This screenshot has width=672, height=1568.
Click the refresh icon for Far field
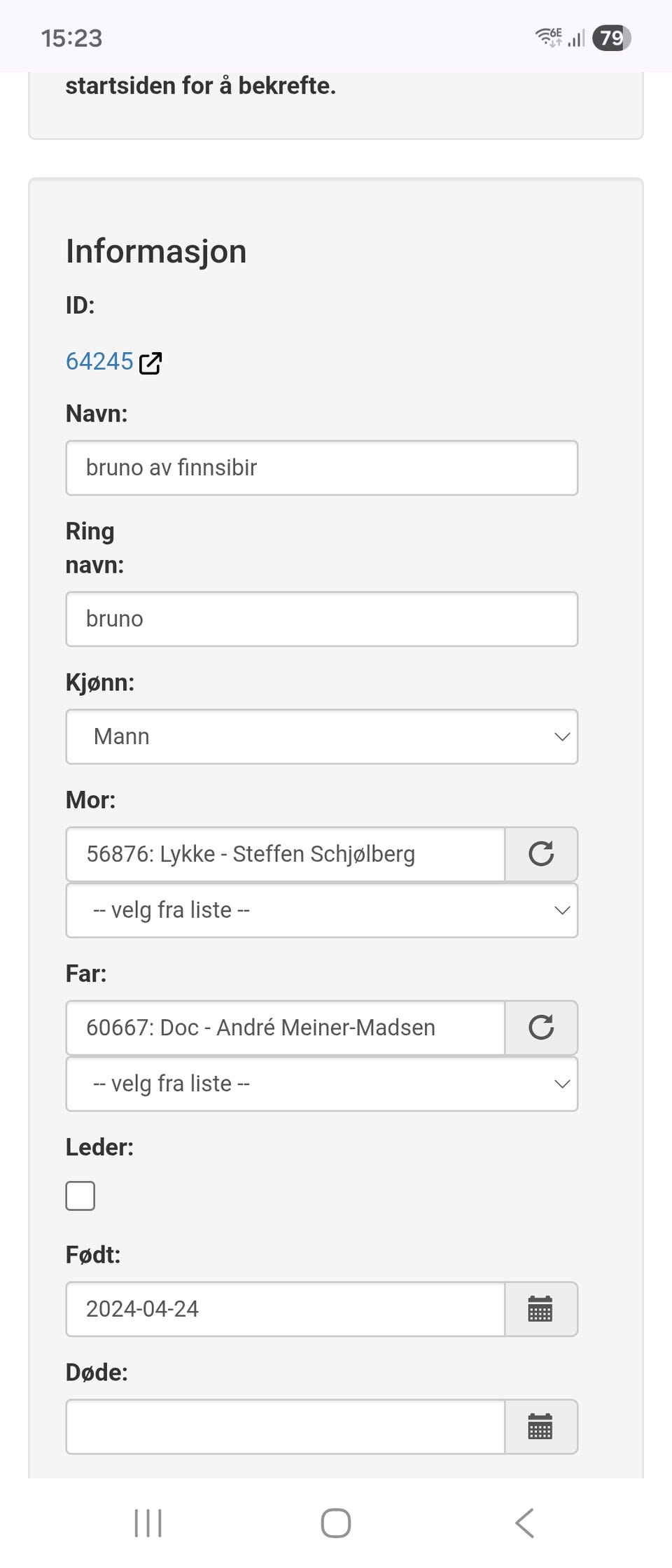pyautogui.click(x=540, y=1028)
